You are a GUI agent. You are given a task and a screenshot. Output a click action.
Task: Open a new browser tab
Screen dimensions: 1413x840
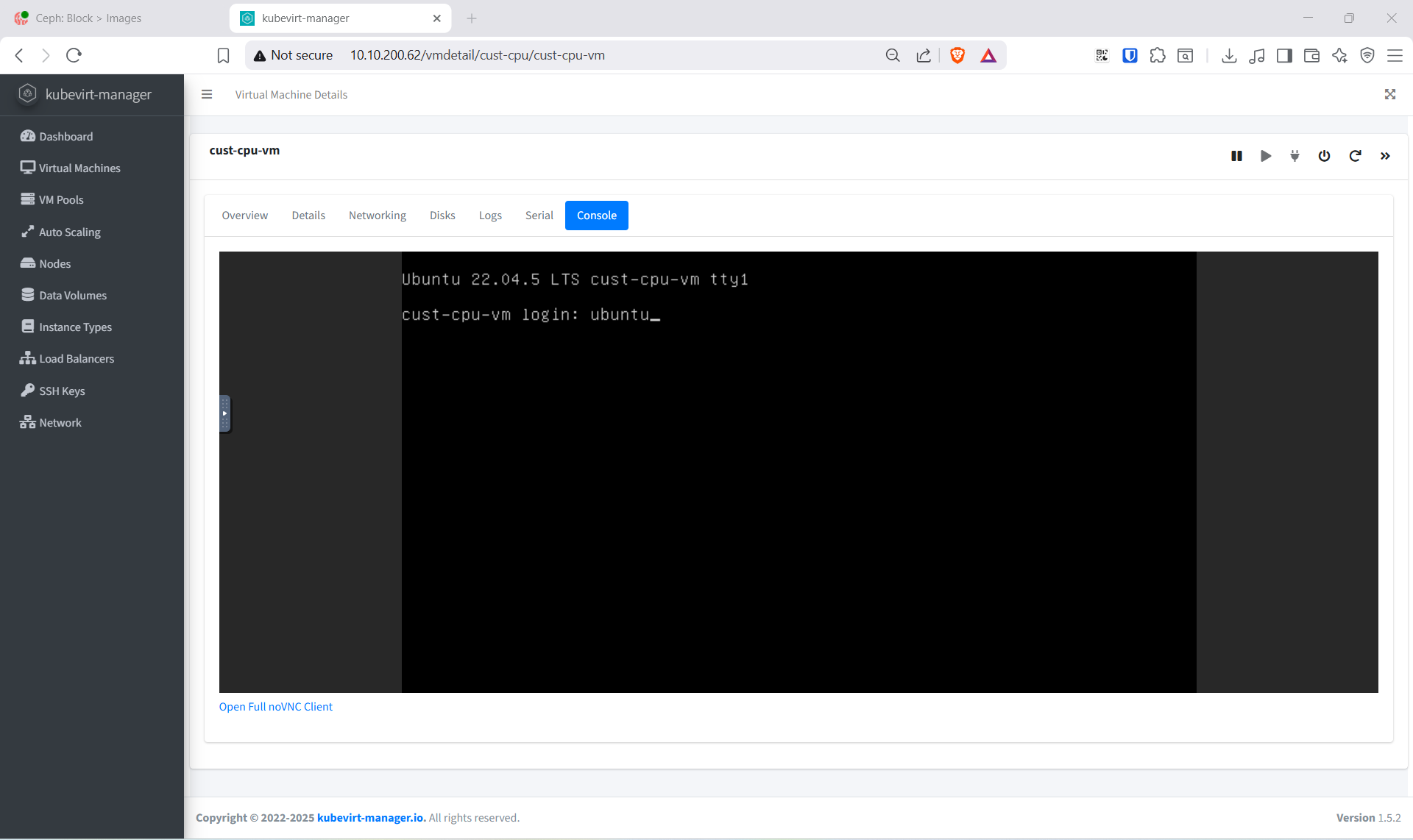(x=472, y=18)
